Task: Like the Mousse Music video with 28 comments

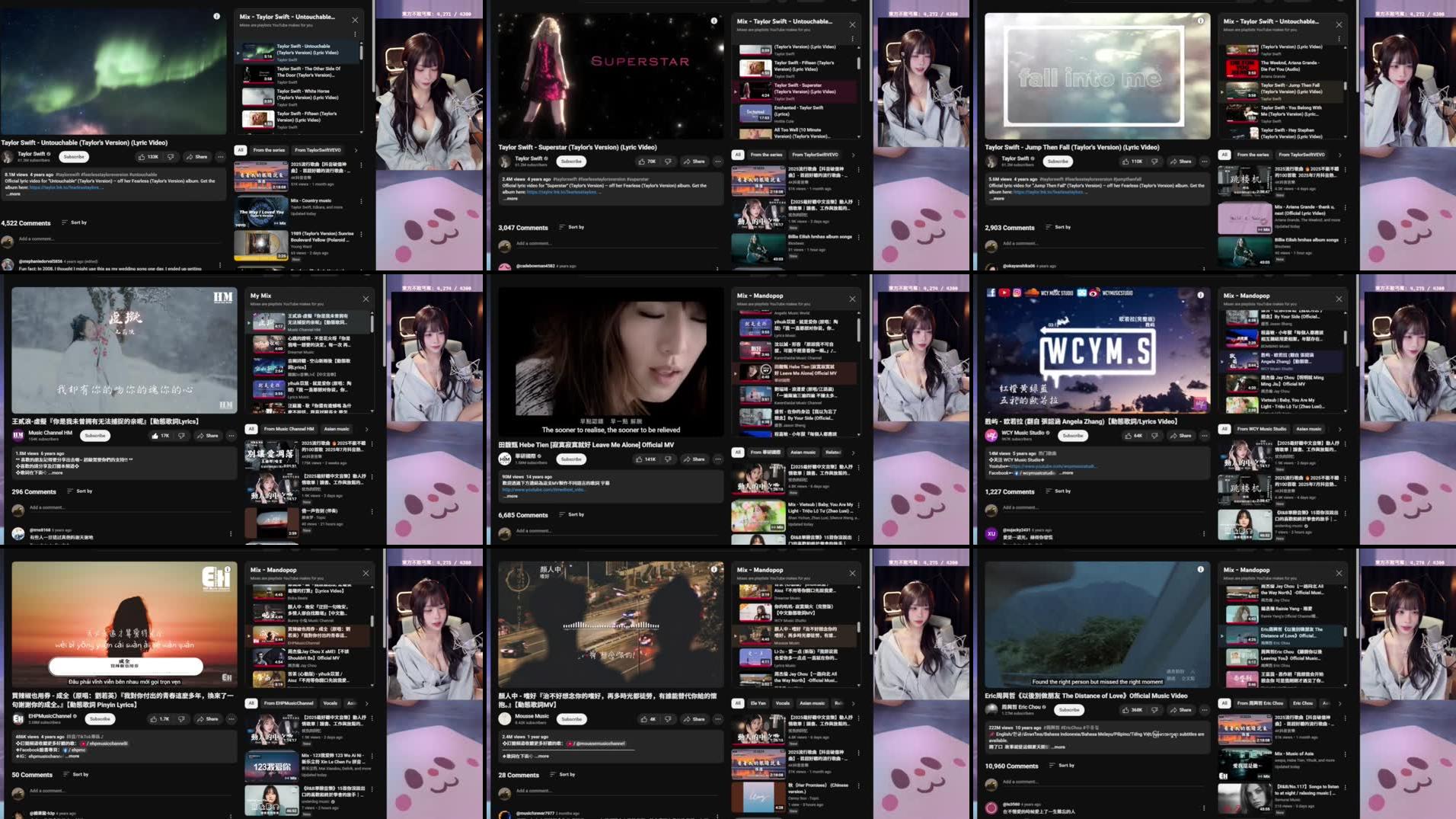Action: pos(647,719)
